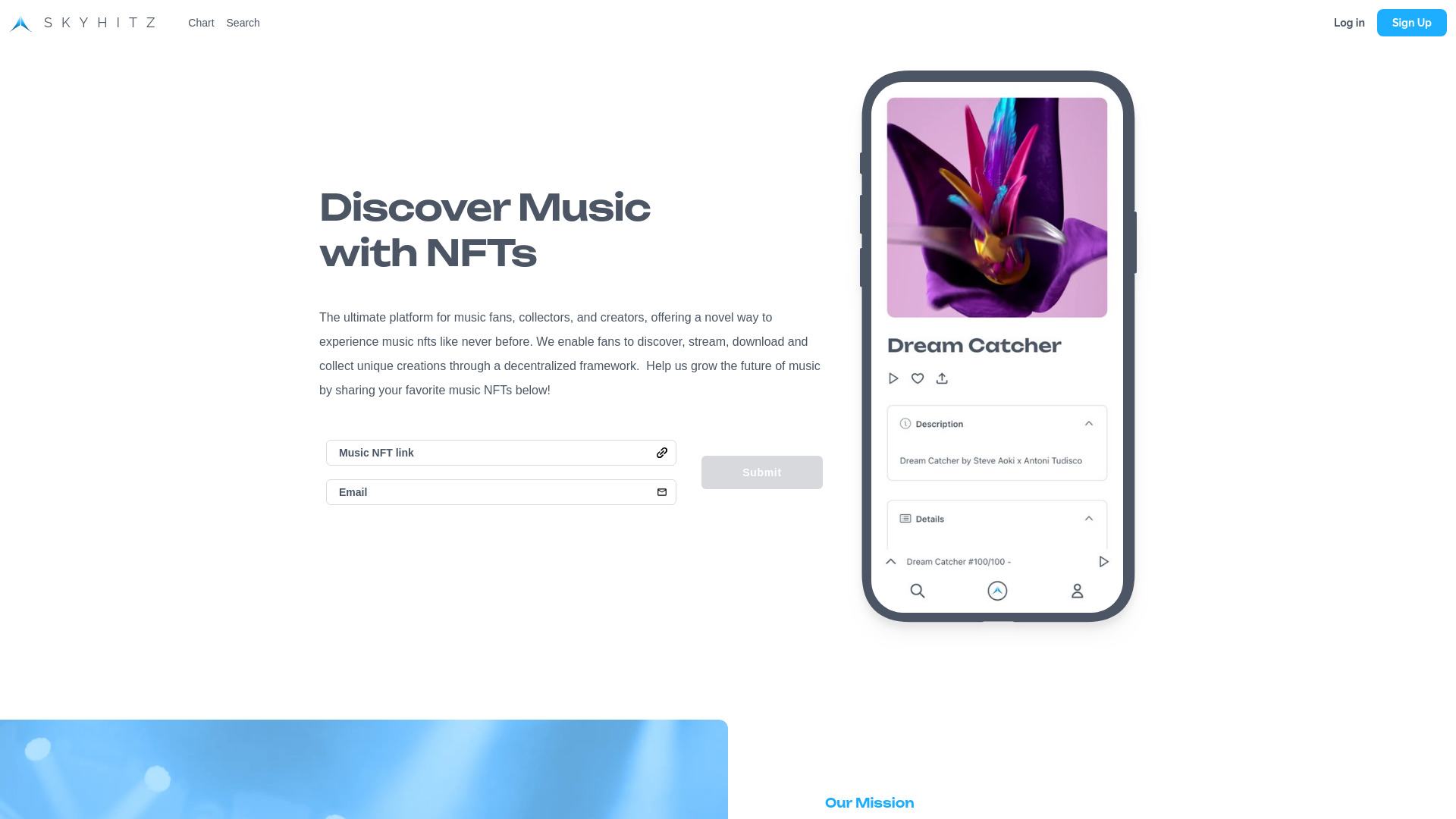
Task: Click the profile icon in bottom navigation
Action: point(1077,590)
